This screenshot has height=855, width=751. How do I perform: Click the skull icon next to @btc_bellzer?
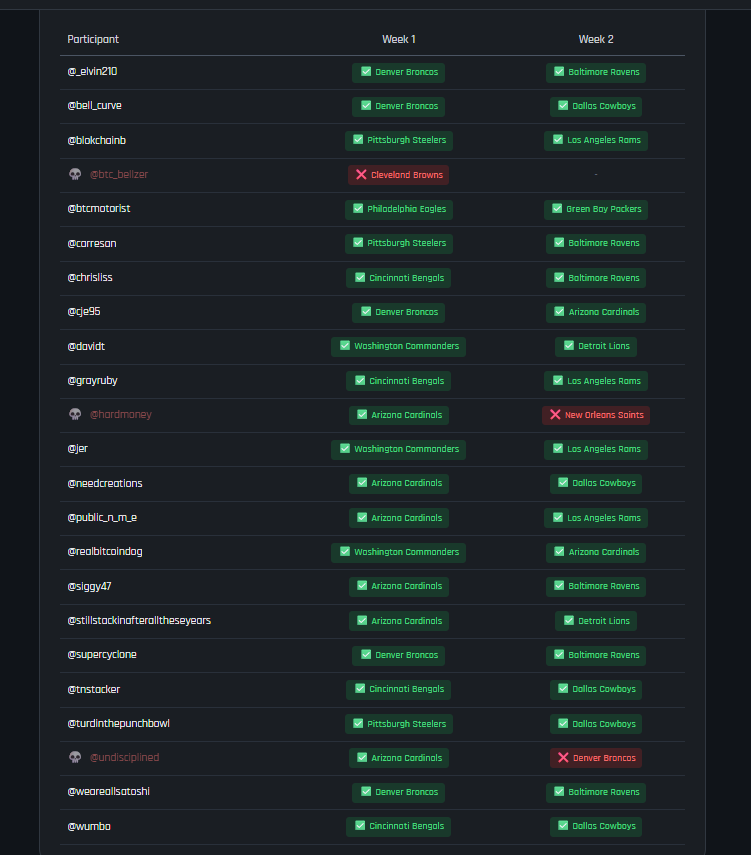pyautogui.click(x=75, y=174)
